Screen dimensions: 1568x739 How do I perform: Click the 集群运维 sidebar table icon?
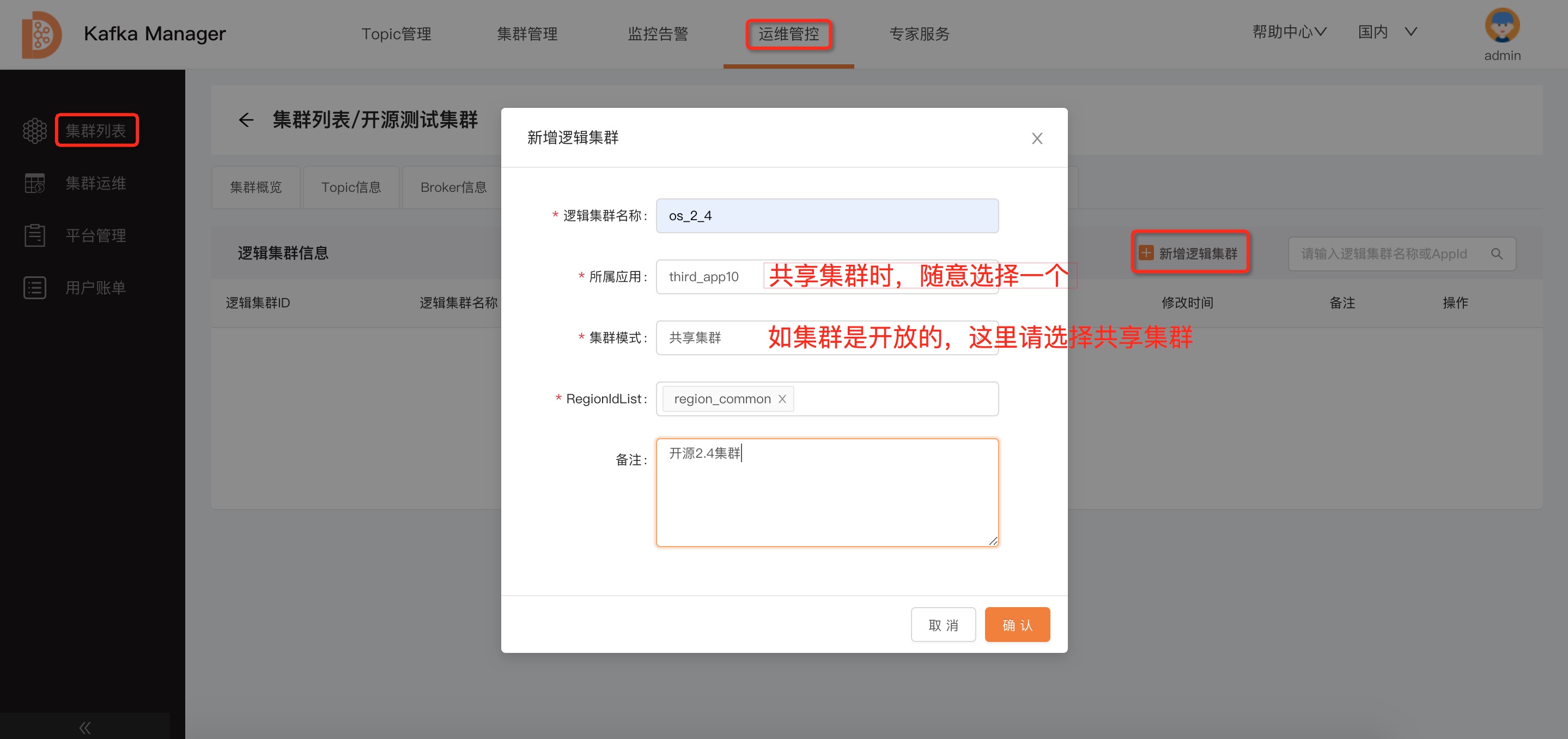[x=35, y=183]
